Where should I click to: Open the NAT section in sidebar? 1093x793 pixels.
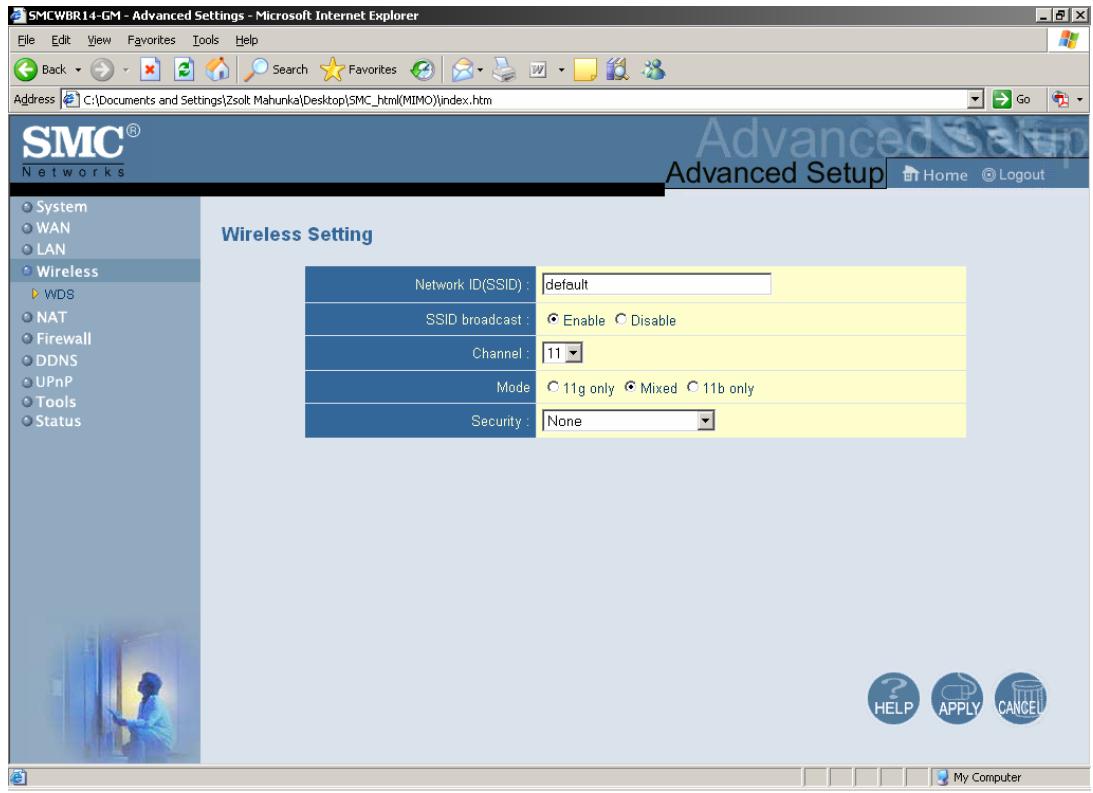tap(52, 317)
